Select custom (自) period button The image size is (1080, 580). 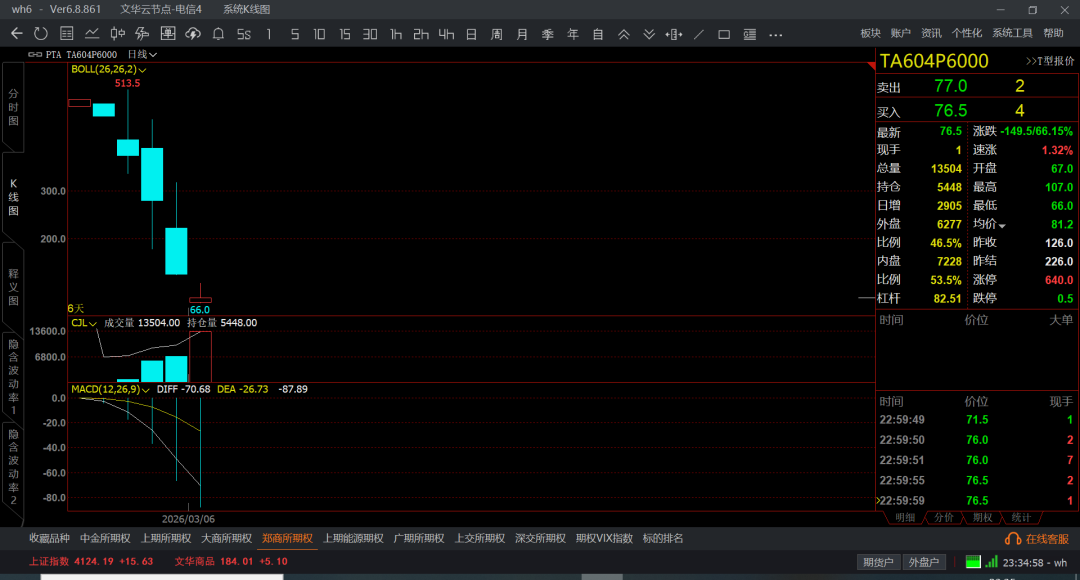[x=598, y=34]
